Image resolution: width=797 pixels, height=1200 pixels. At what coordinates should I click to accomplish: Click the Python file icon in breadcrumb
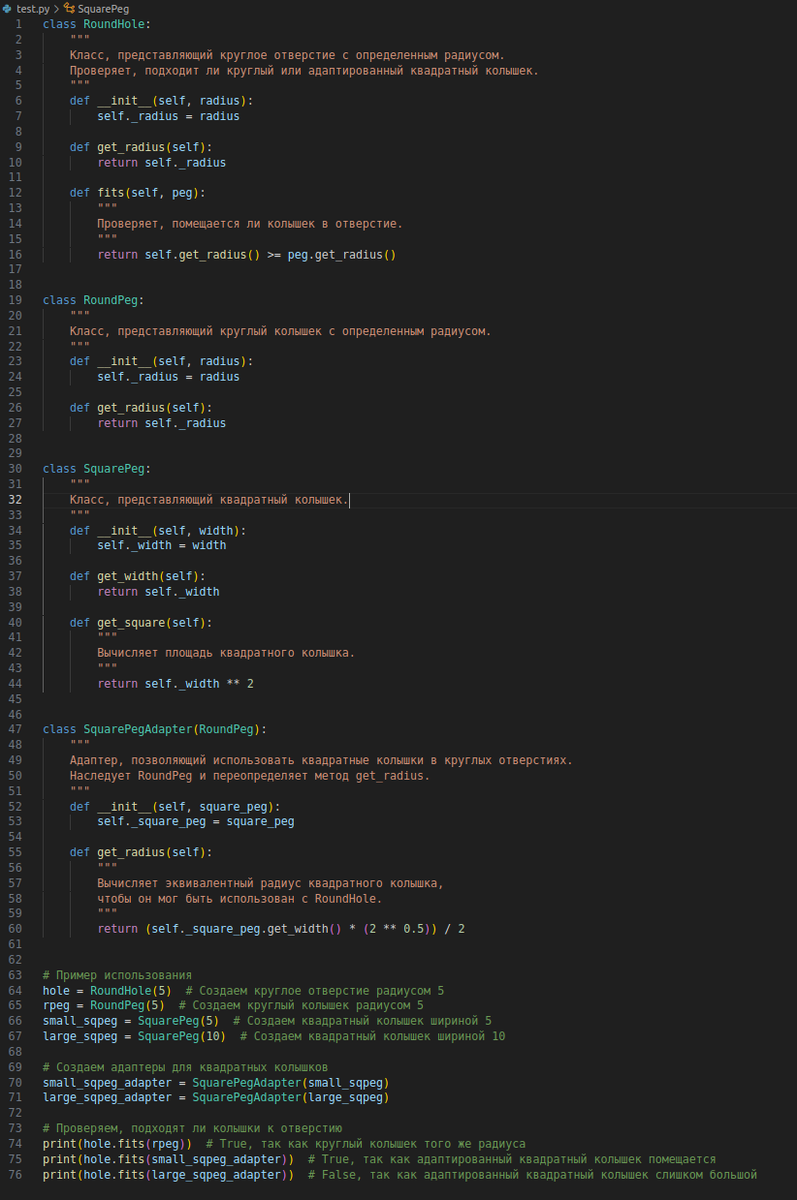click(x=8, y=8)
